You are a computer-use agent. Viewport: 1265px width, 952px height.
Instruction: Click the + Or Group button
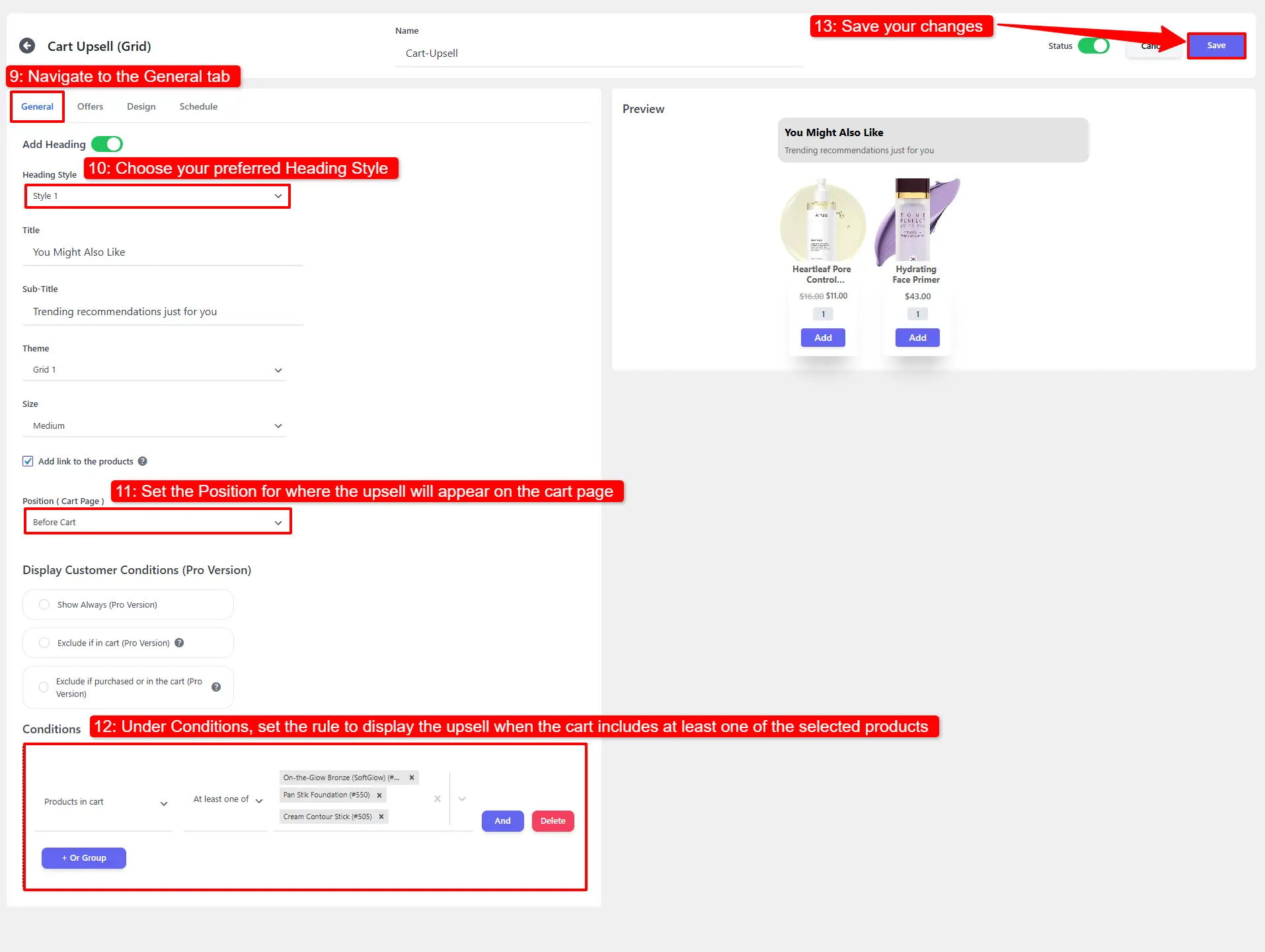[x=84, y=858]
